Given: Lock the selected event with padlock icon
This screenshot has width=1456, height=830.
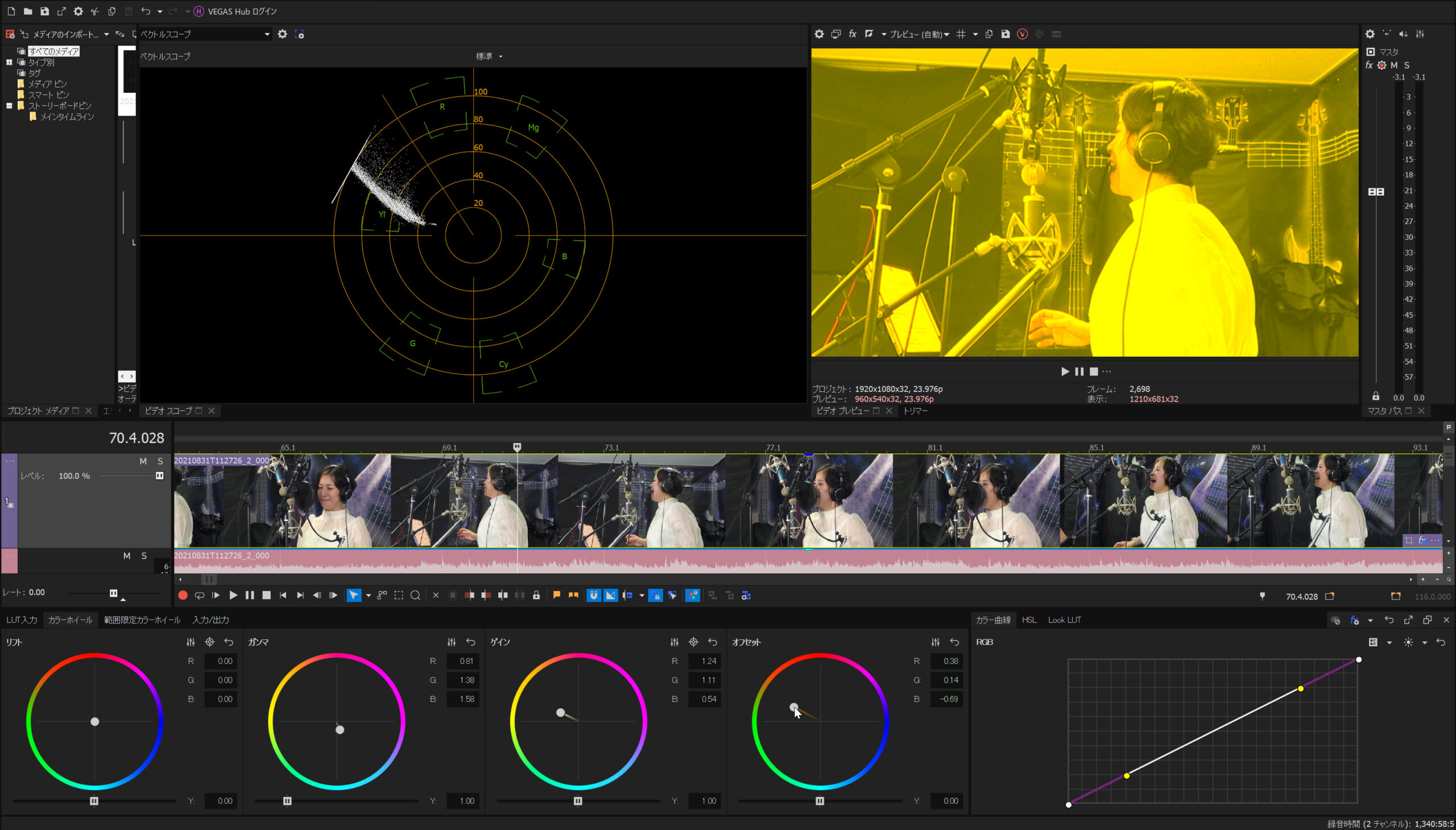Looking at the screenshot, I should (x=536, y=595).
